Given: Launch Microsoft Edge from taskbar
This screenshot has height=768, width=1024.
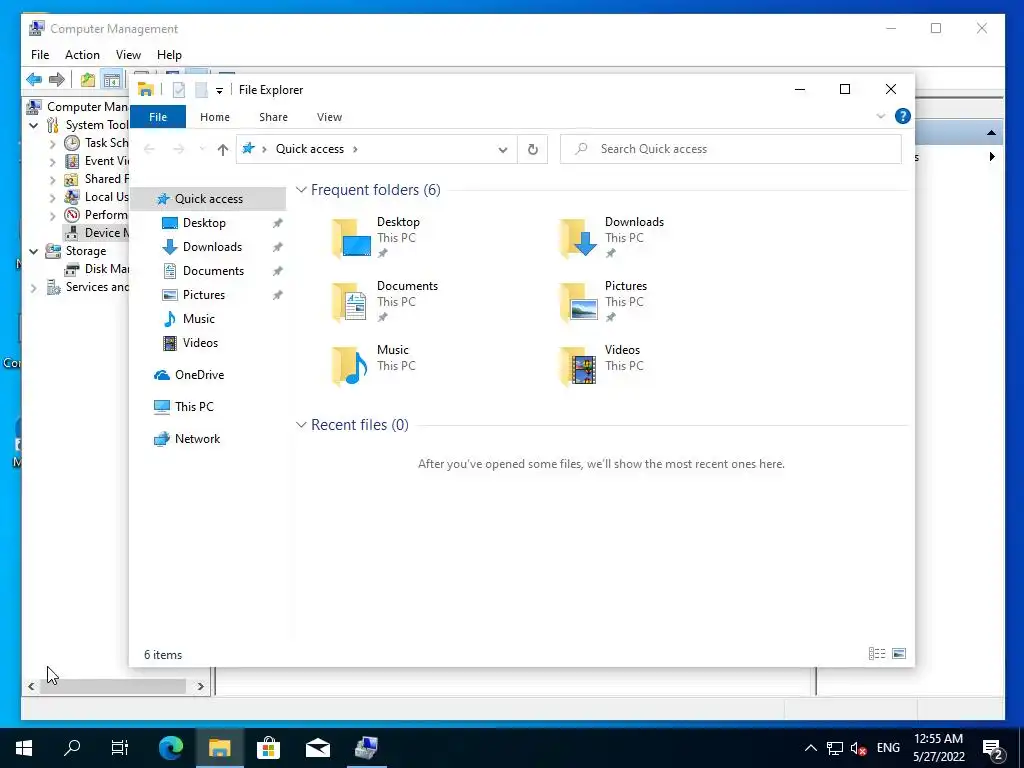Looking at the screenshot, I should (171, 748).
